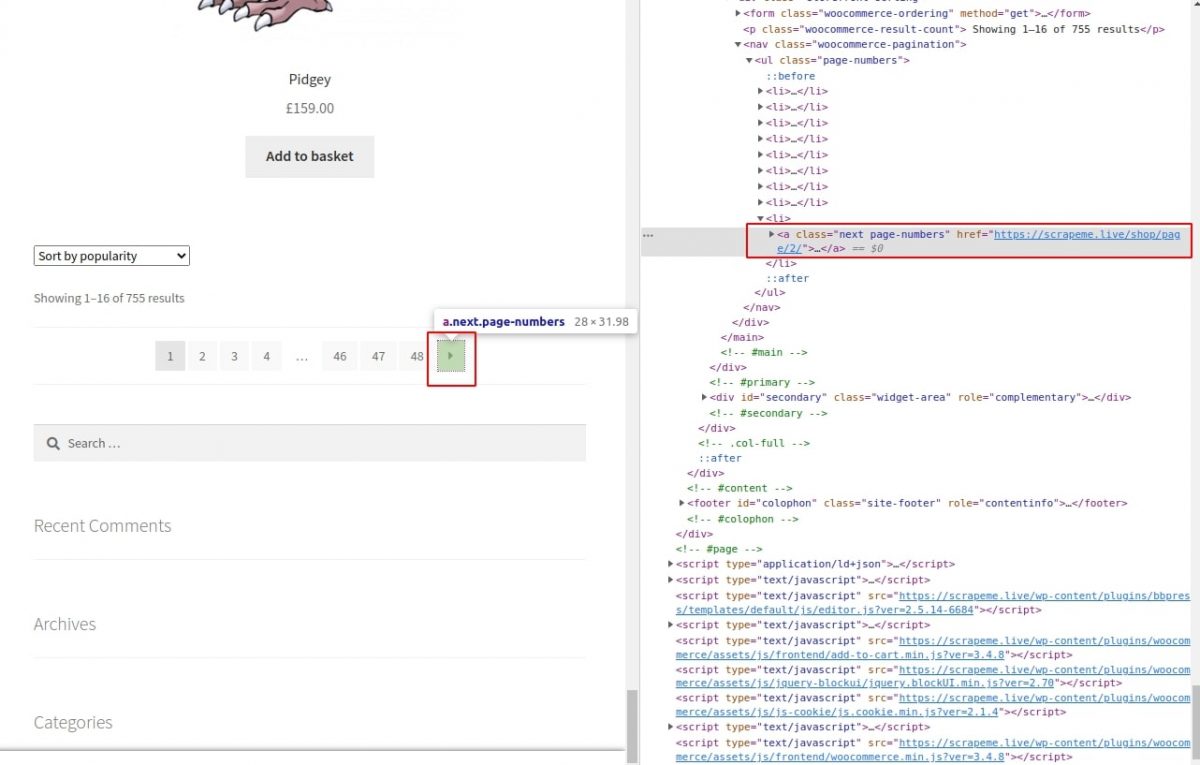The height and width of the screenshot is (765, 1200).
Task: Click the Add to basket button
Action: click(x=309, y=156)
